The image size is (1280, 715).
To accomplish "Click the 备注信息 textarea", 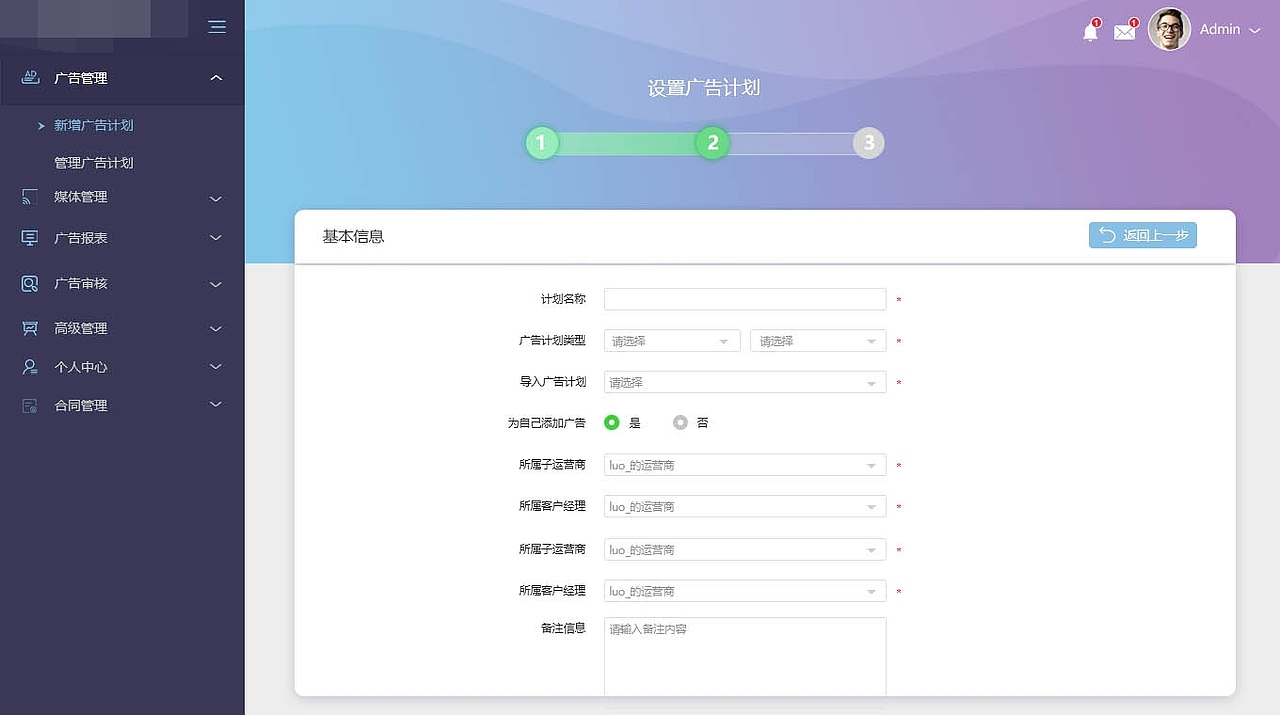I will (745, 656).
